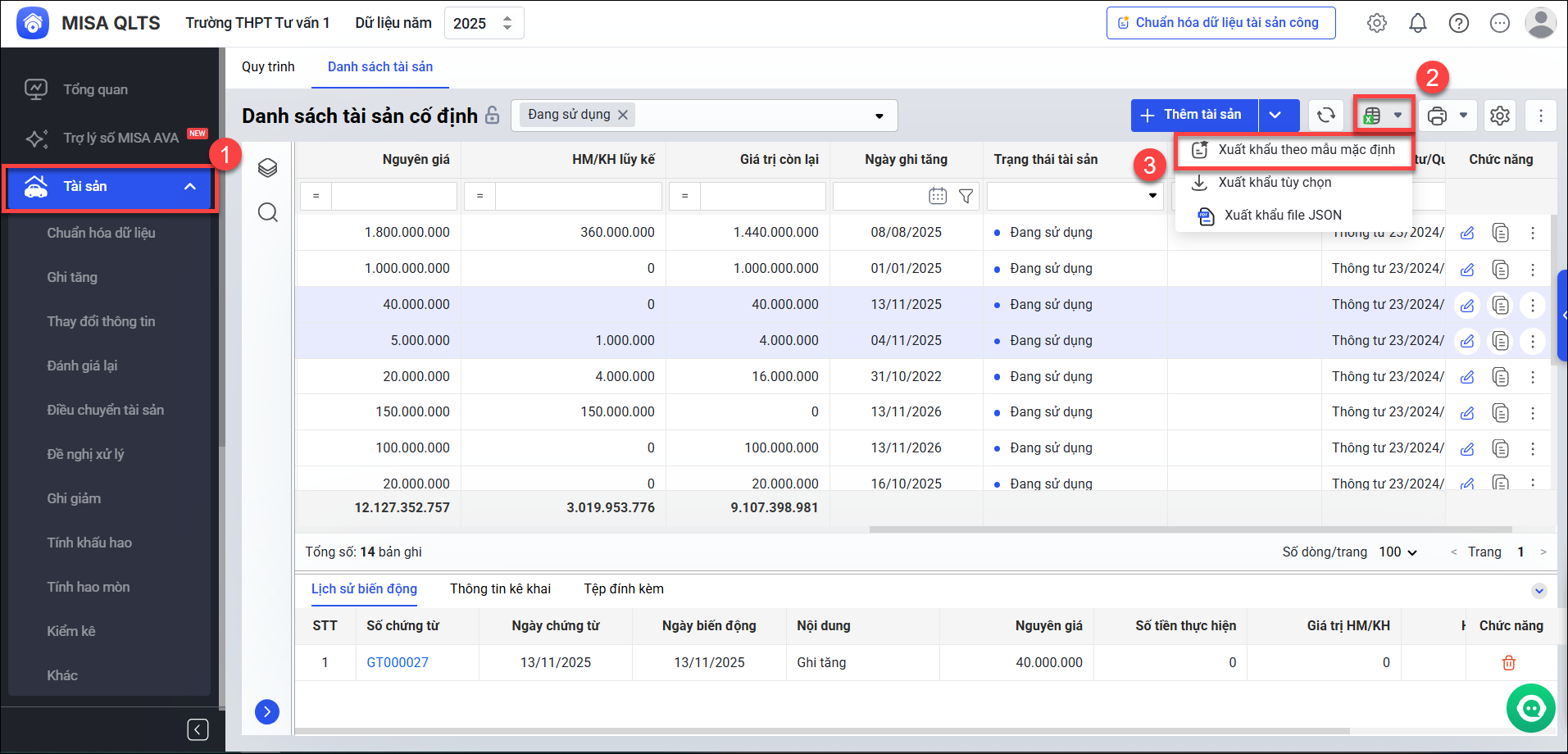Select Xuất khẩu theo mẫu mặc định
Viewport: 1568px width, 754px height.
click(1306, 150)
